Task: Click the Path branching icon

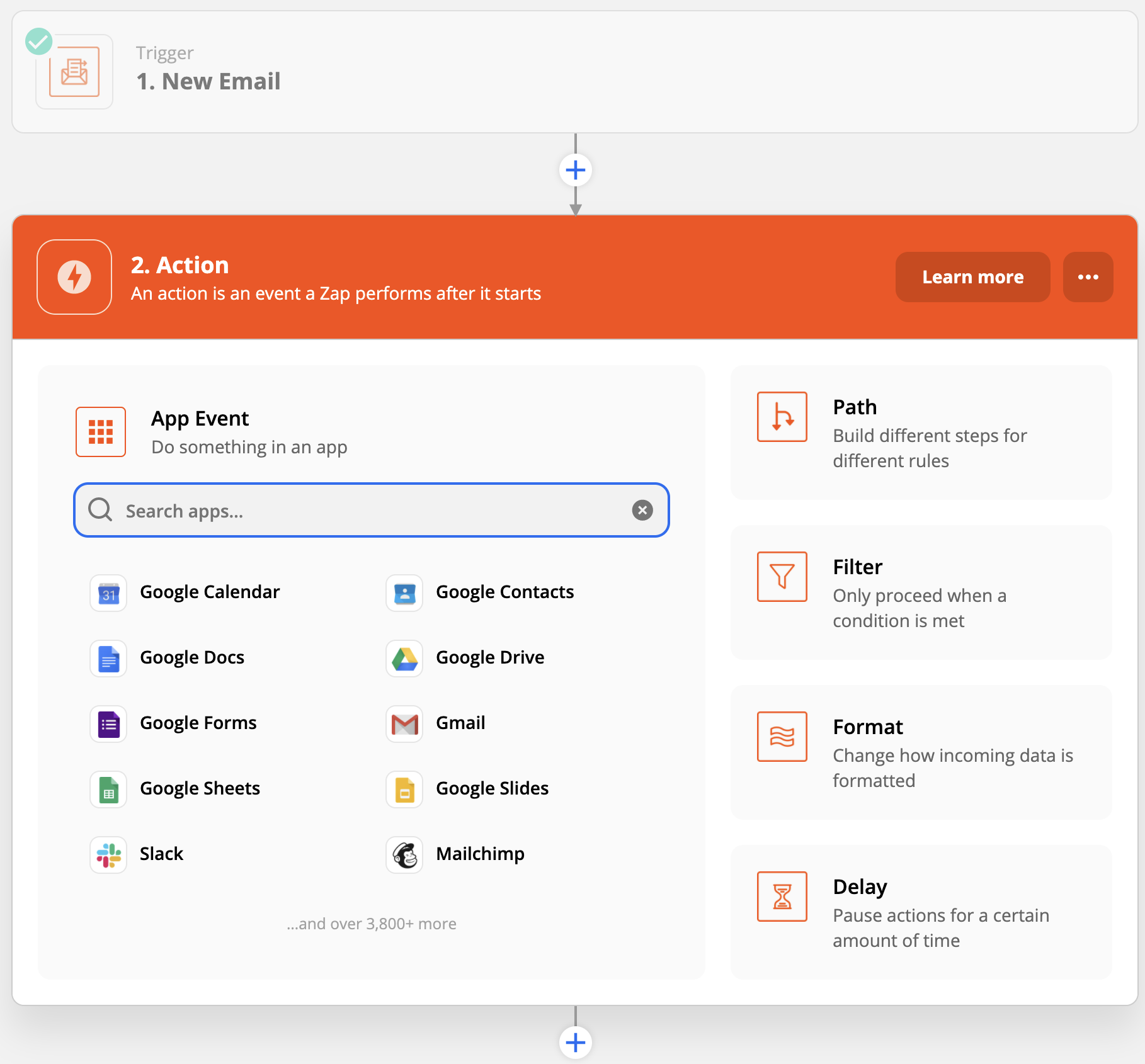Action: [782, 417]
